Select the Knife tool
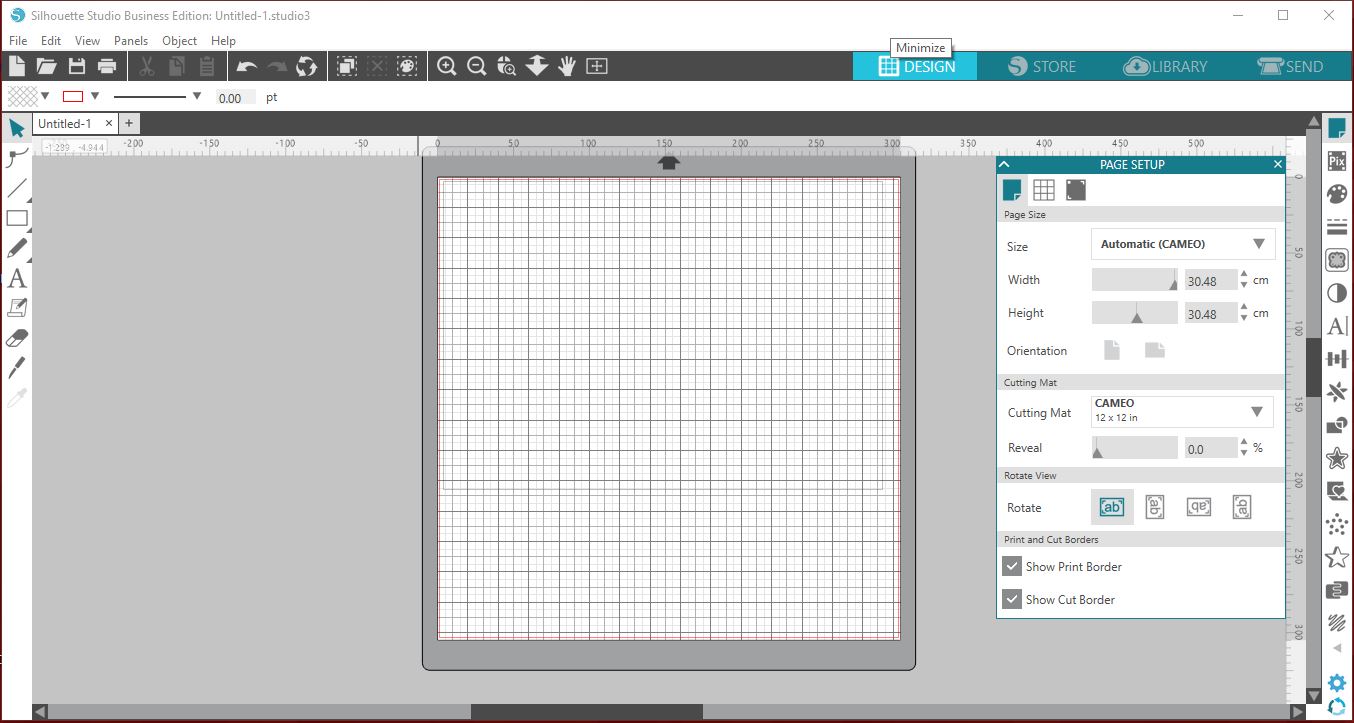1354x723 pixels. [x=17, y=367]
